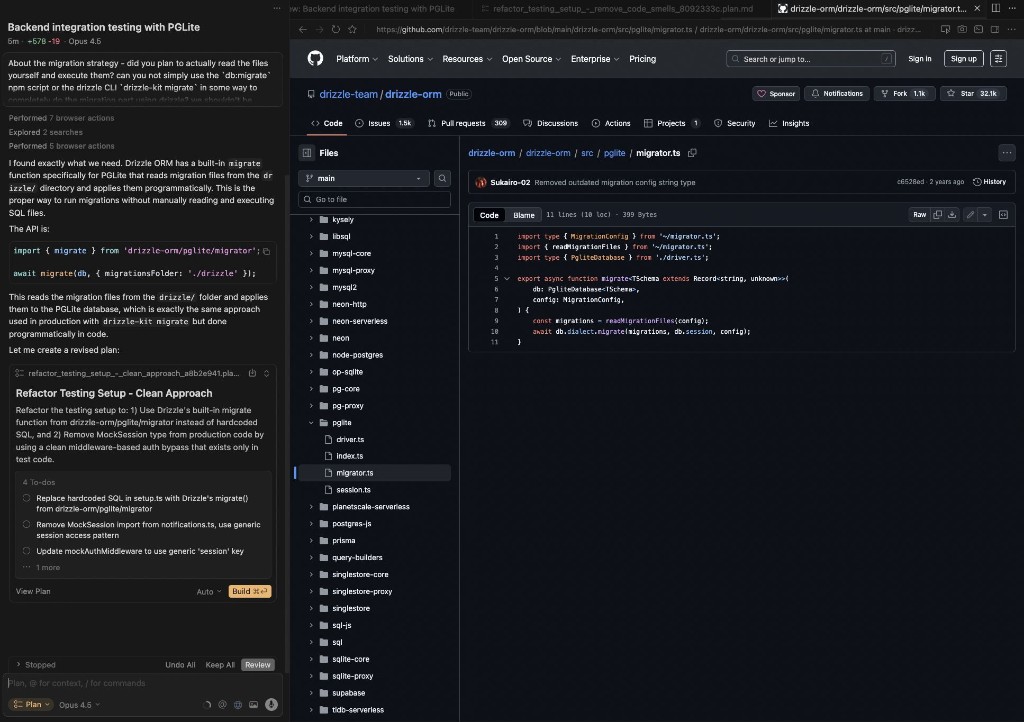Click Keep All
This screenshot has width=1024, height=722.
(220, 665)
